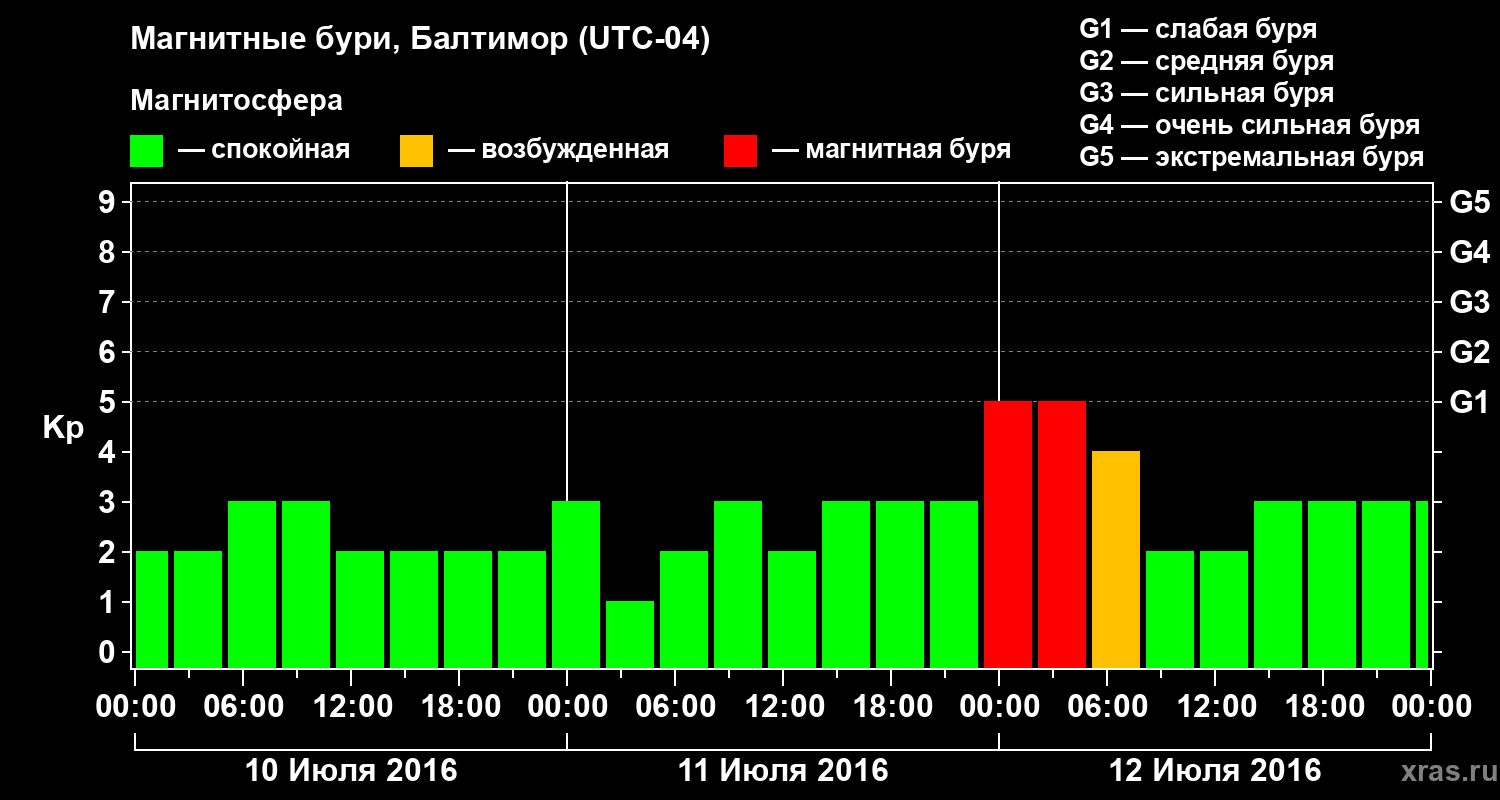Click the 'G2' right-axis label
Viewport: 1500px width, 800px height.
1469,352
